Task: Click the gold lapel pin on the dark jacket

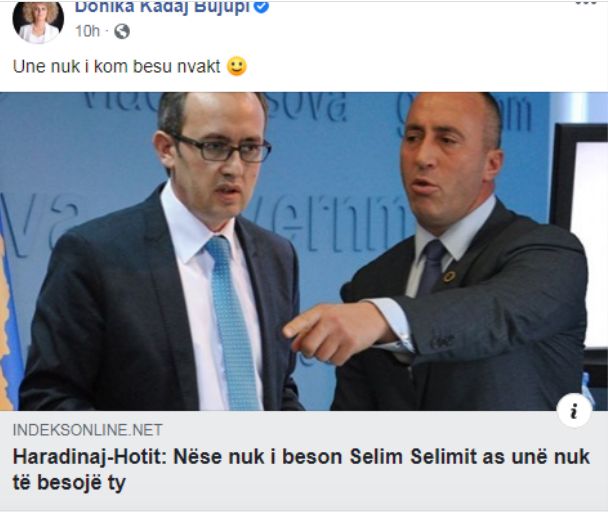Action: 449,276
